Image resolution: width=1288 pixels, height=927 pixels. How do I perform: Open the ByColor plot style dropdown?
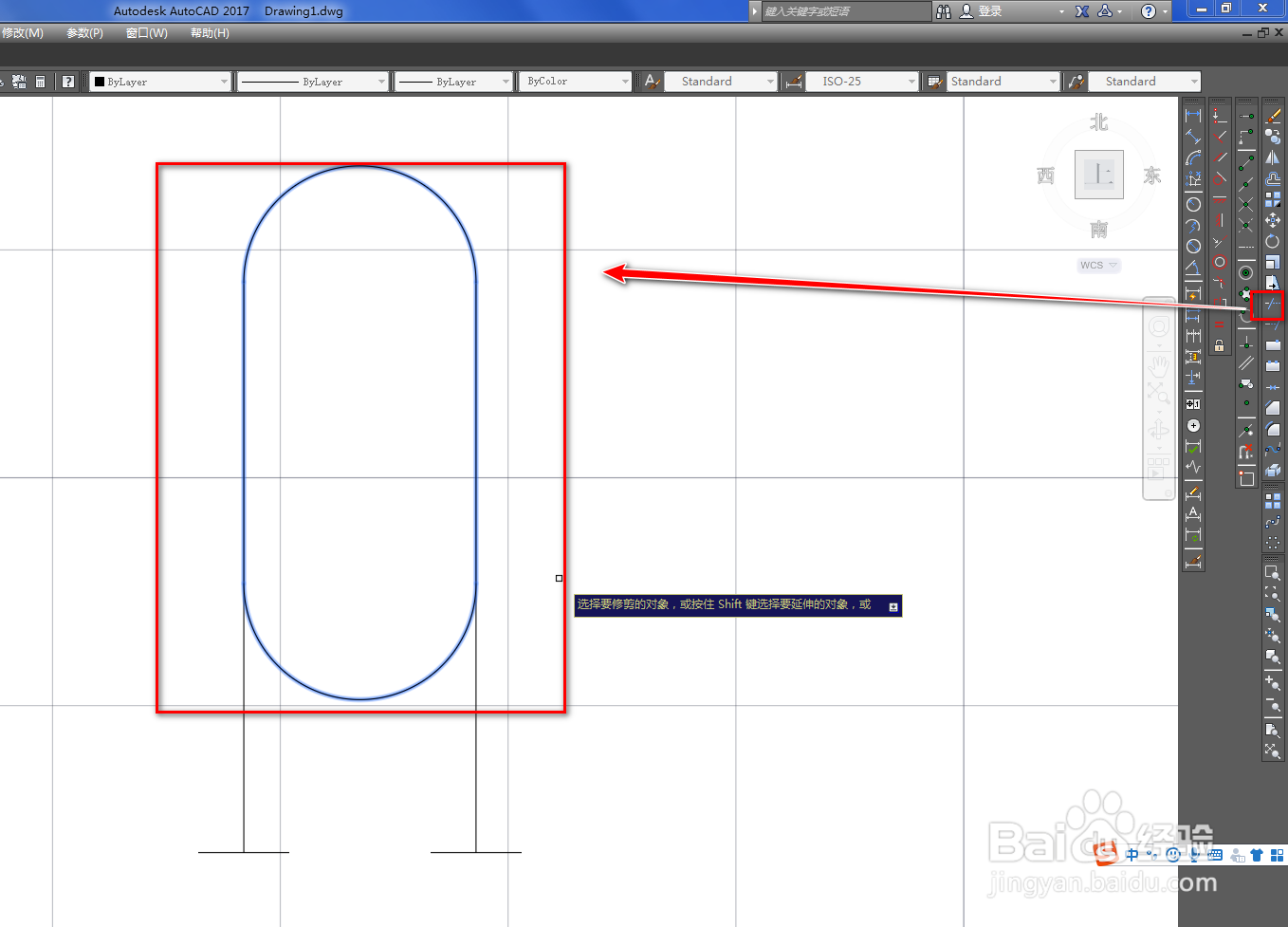click(x=575, y=82)
